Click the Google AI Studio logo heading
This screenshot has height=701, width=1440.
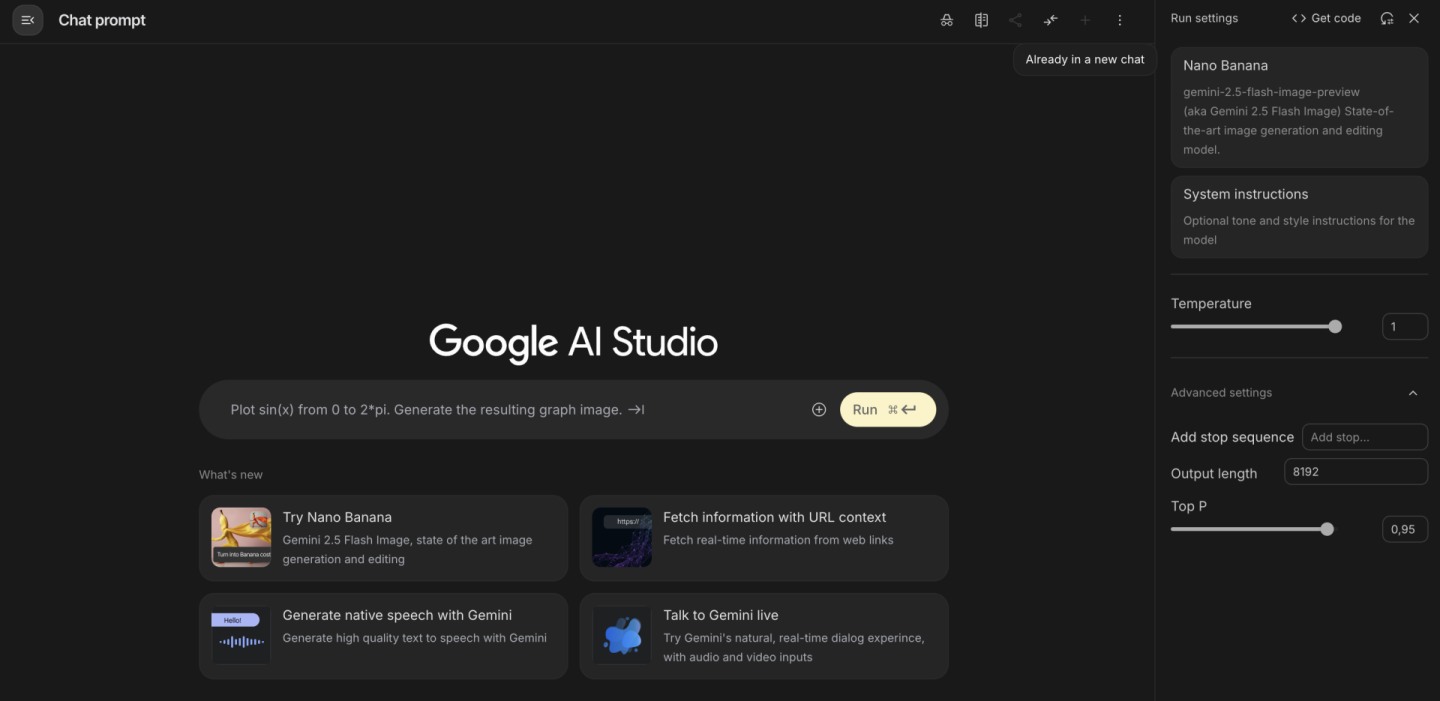click(573, 342)
